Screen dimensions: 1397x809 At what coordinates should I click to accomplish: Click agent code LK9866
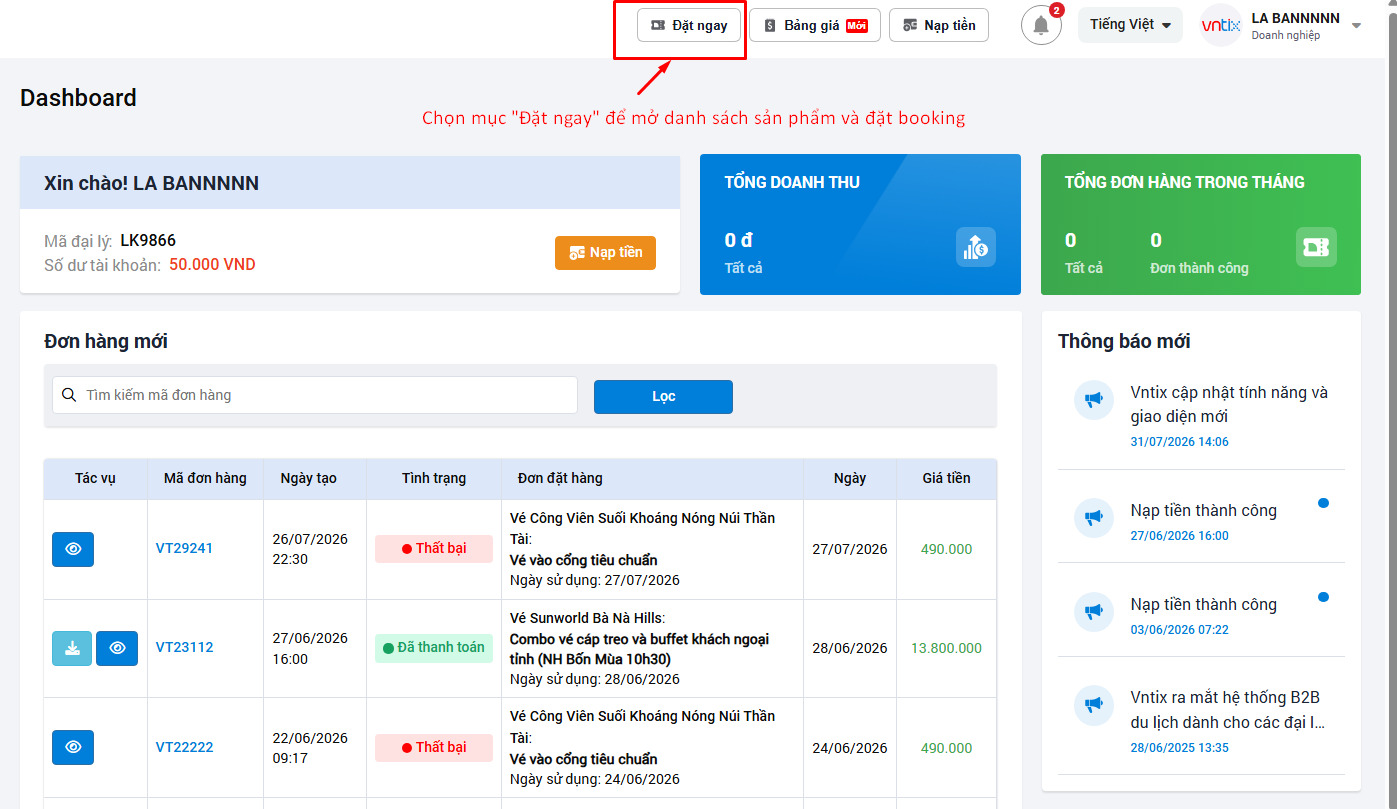tap(148, 241)
